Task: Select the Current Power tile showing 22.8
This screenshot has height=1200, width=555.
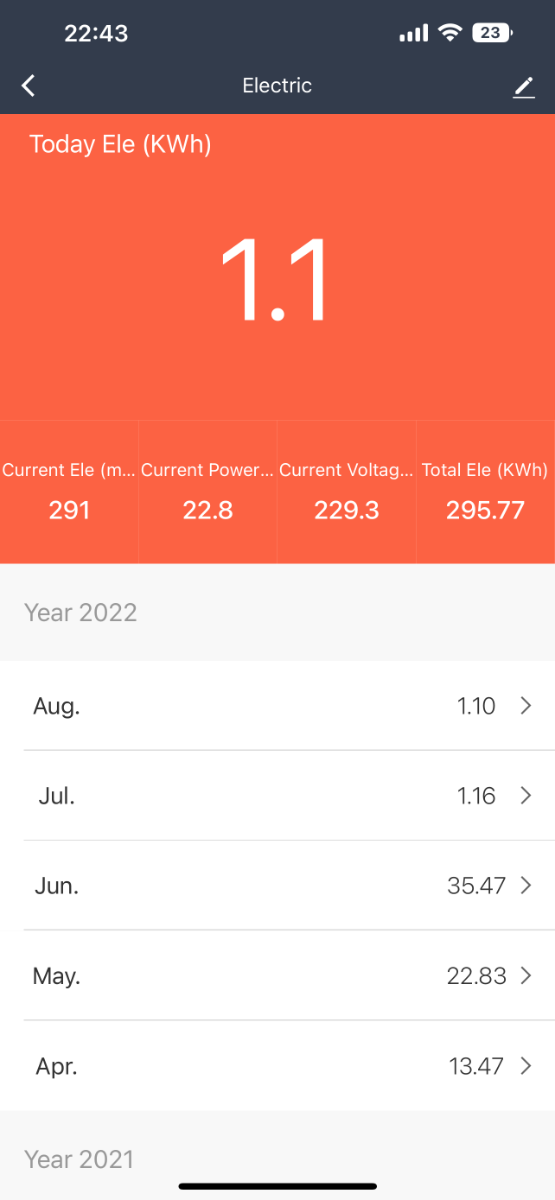Action: (207, 492)
